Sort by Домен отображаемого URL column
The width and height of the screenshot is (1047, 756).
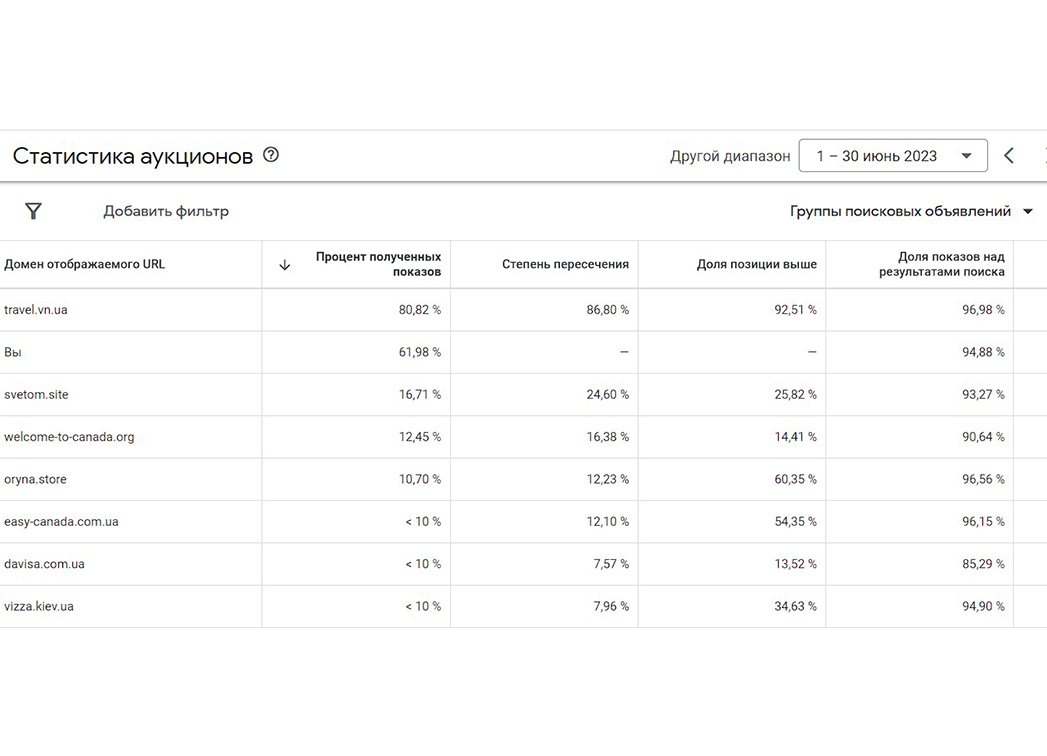point(84,264)
